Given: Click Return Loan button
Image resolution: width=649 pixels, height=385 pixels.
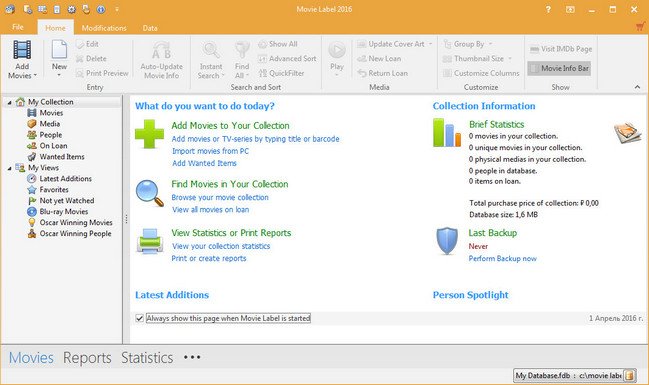Looking at the screenshot, I should click(x=383, y=73).
